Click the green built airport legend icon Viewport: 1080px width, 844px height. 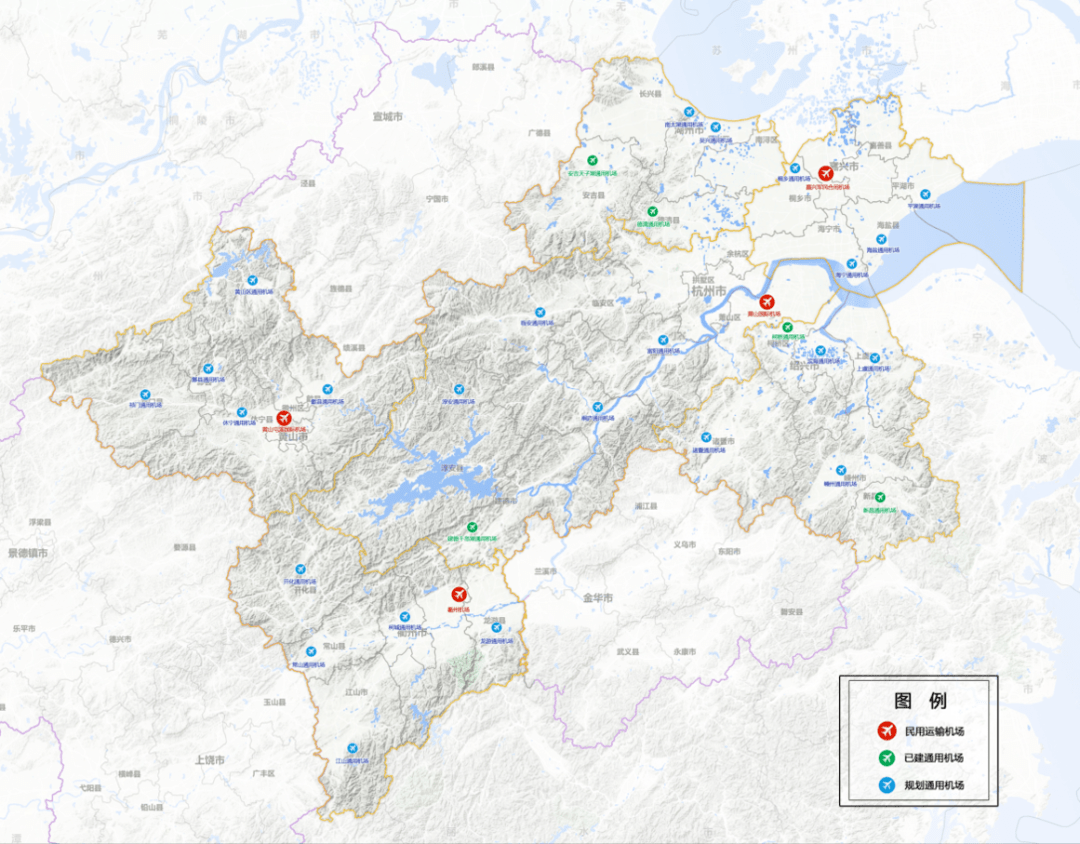(x=885, y=758)
